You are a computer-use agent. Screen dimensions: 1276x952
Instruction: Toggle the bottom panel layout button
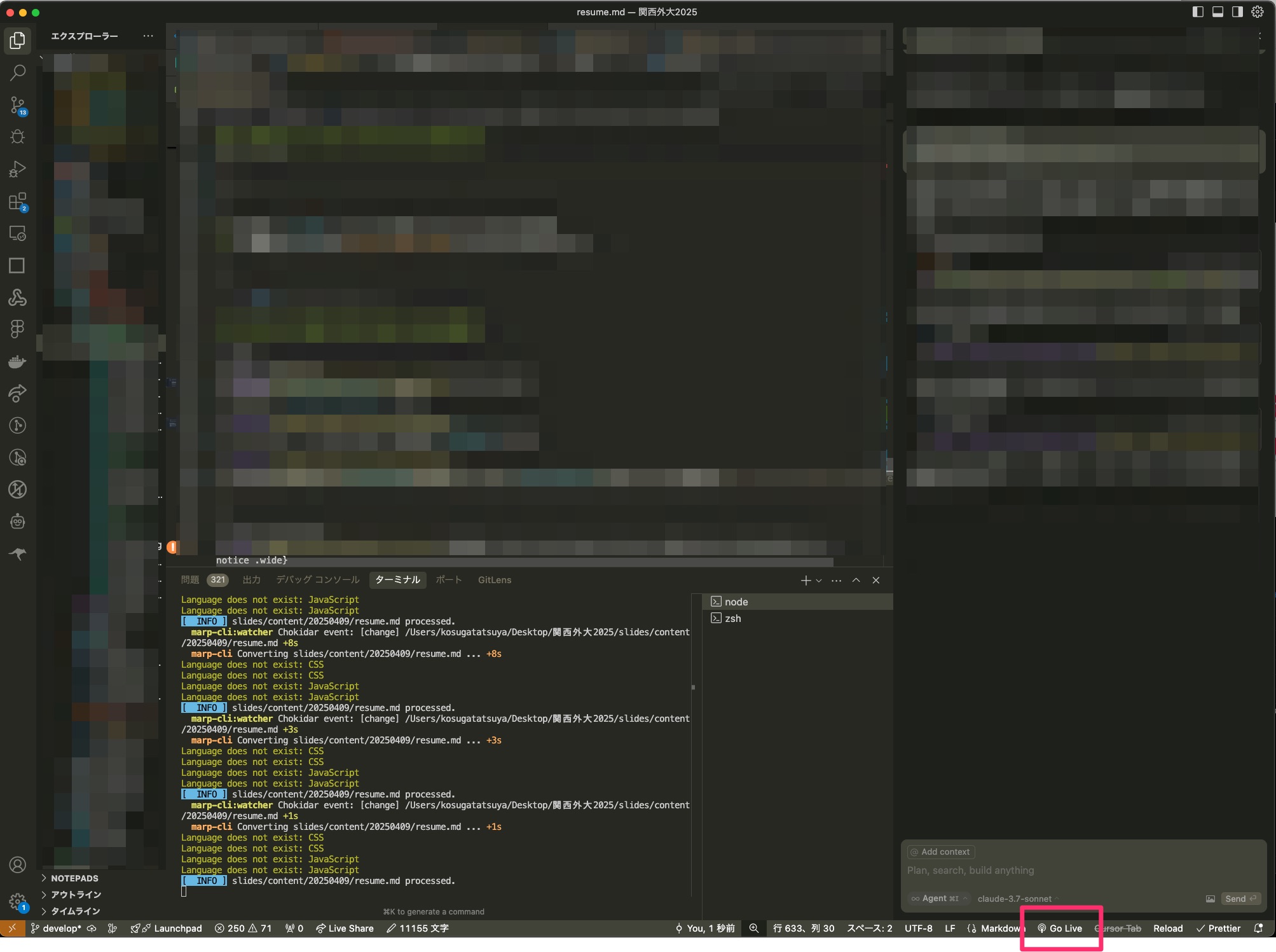coord(1218,12)
